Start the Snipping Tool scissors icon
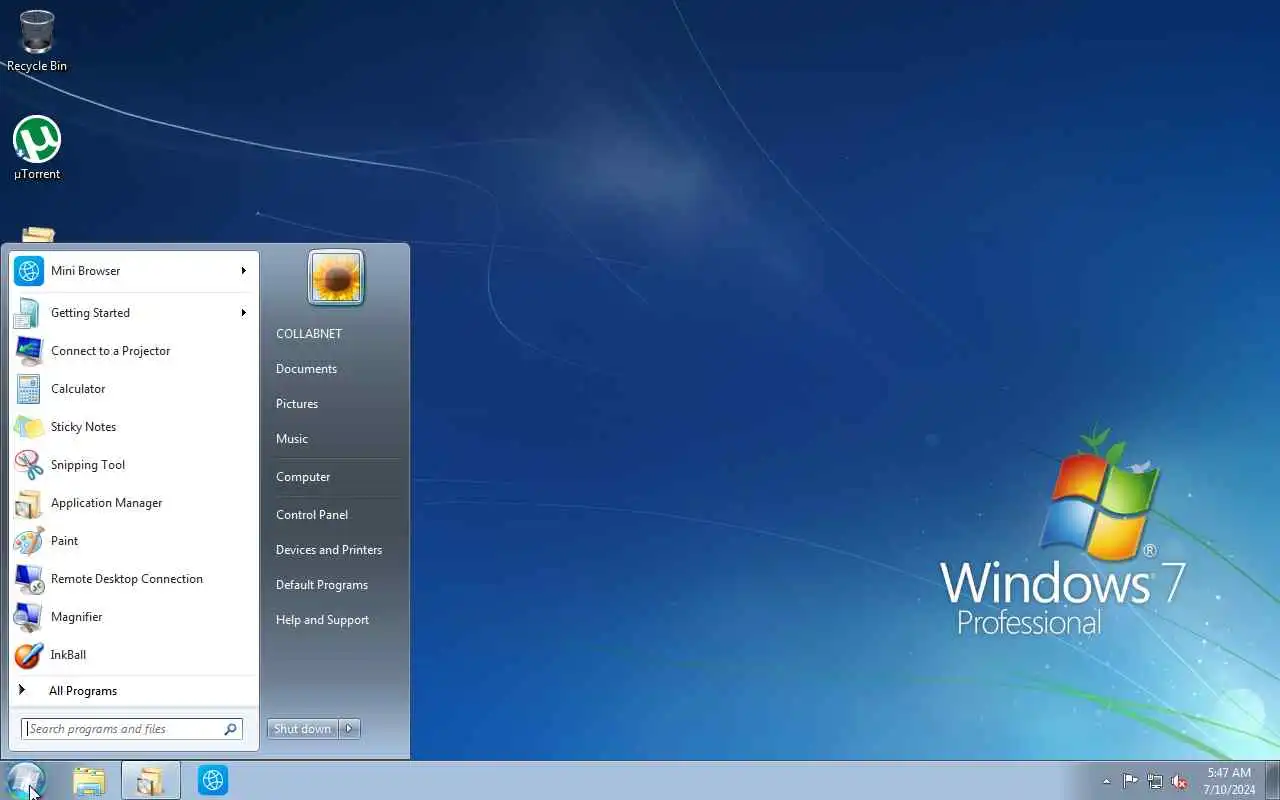 point(28,465)
